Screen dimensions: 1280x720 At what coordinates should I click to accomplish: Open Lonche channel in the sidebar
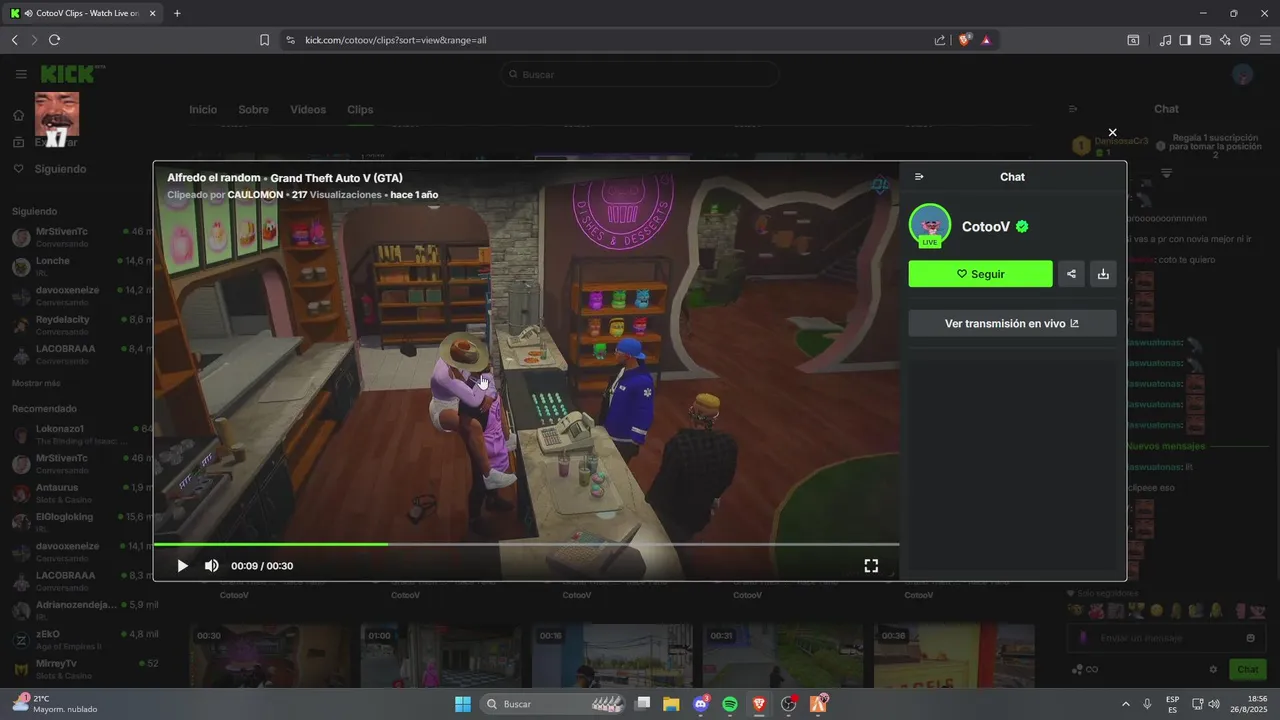[x=80, y=265]
